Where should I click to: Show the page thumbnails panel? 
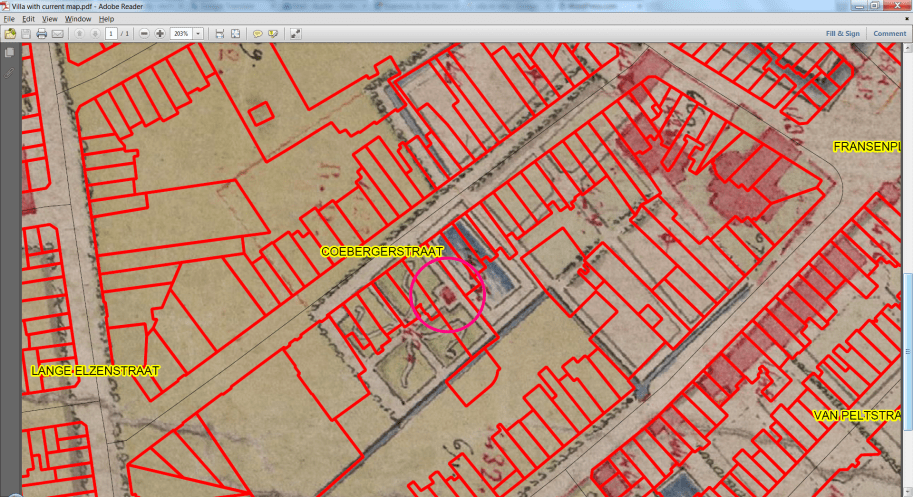[x=9, y=53]
